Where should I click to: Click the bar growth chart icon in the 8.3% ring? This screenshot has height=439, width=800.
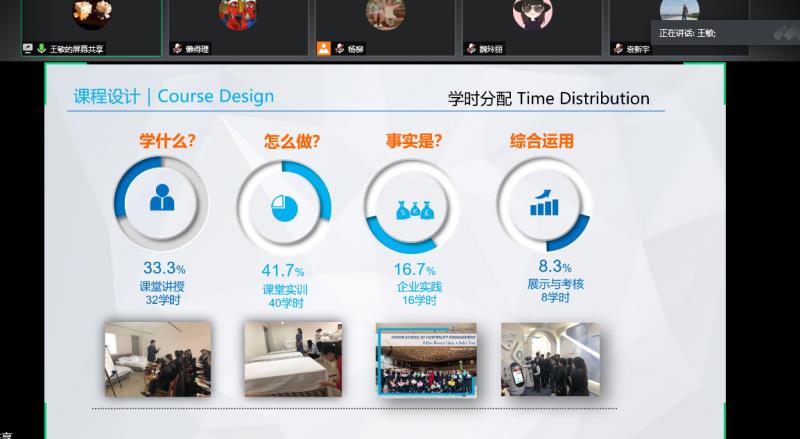544,203
